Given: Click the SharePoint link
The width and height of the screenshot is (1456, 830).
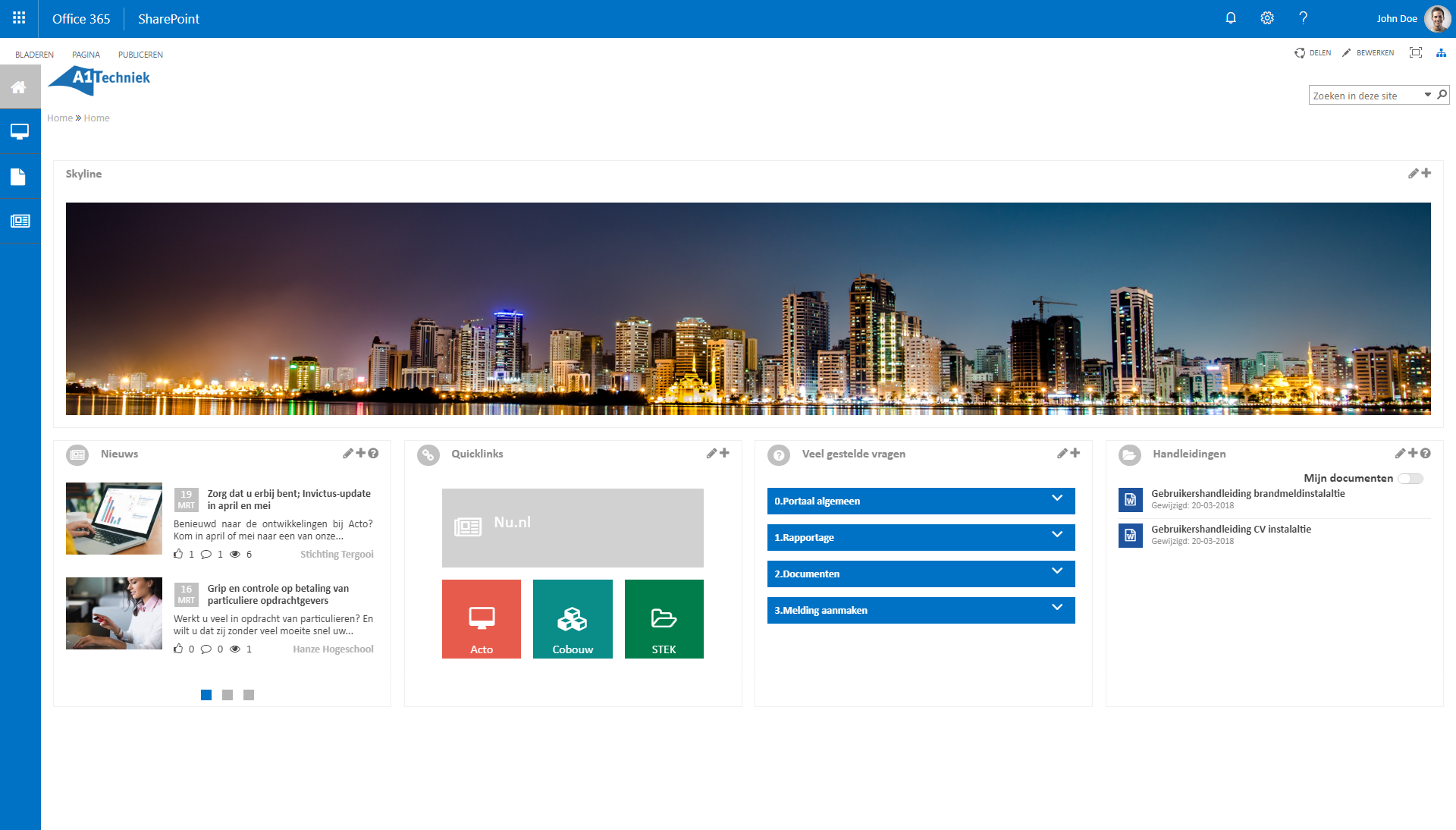Looking at the screenshot, I should (168, 19).
